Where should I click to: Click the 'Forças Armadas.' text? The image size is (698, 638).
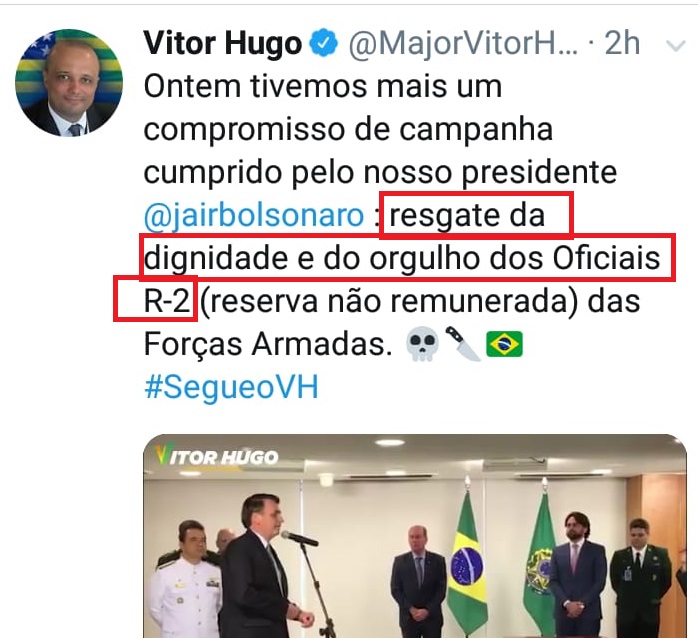(268, 345)
